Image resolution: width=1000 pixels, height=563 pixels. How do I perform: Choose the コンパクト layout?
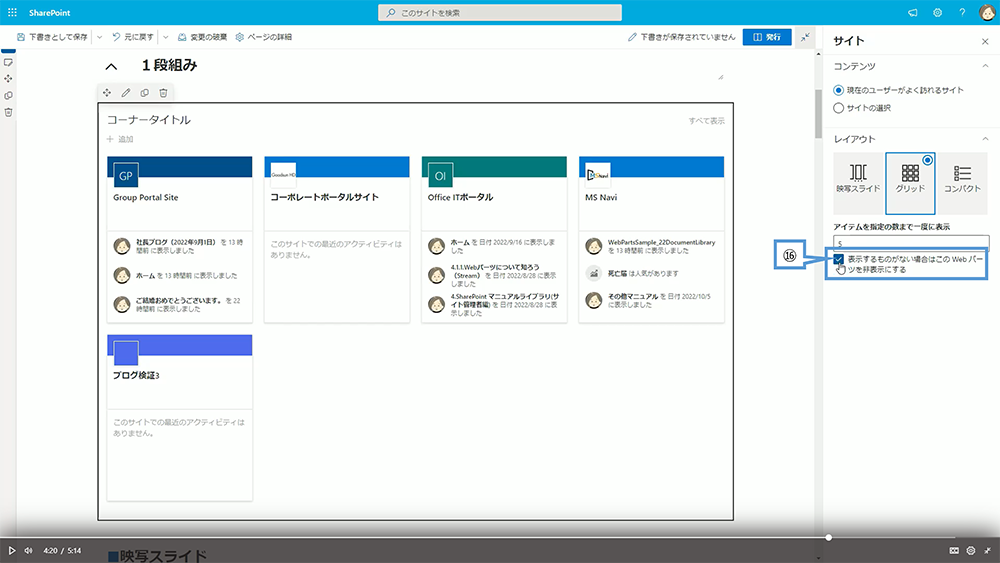[x=962, y=183]
